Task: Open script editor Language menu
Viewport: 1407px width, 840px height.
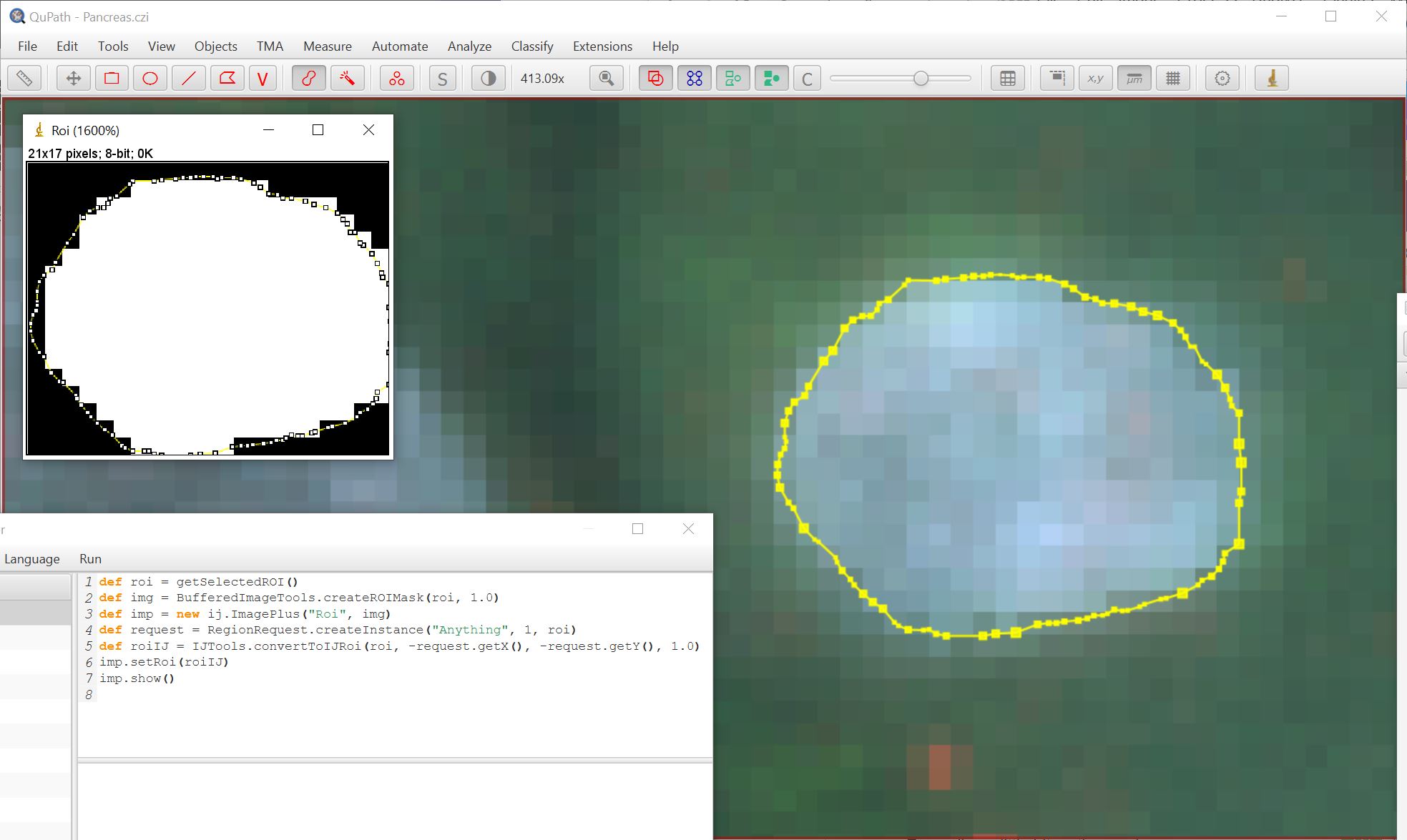Action: coord(32,559)
